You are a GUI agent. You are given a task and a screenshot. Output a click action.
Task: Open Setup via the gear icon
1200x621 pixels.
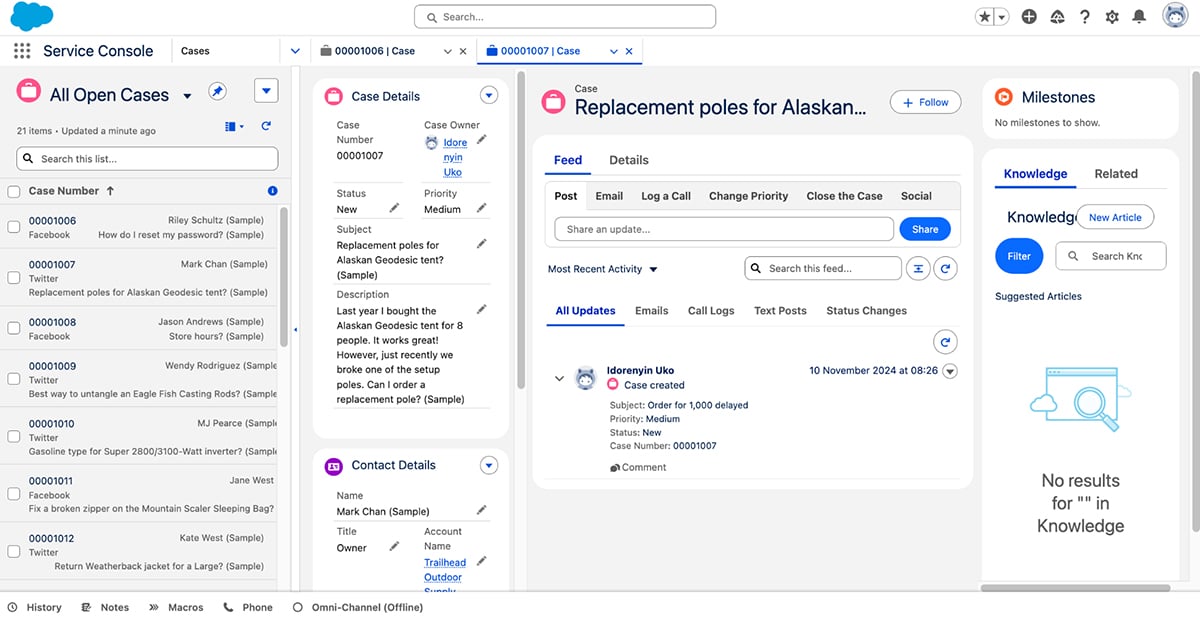[x=1113, y=16]
